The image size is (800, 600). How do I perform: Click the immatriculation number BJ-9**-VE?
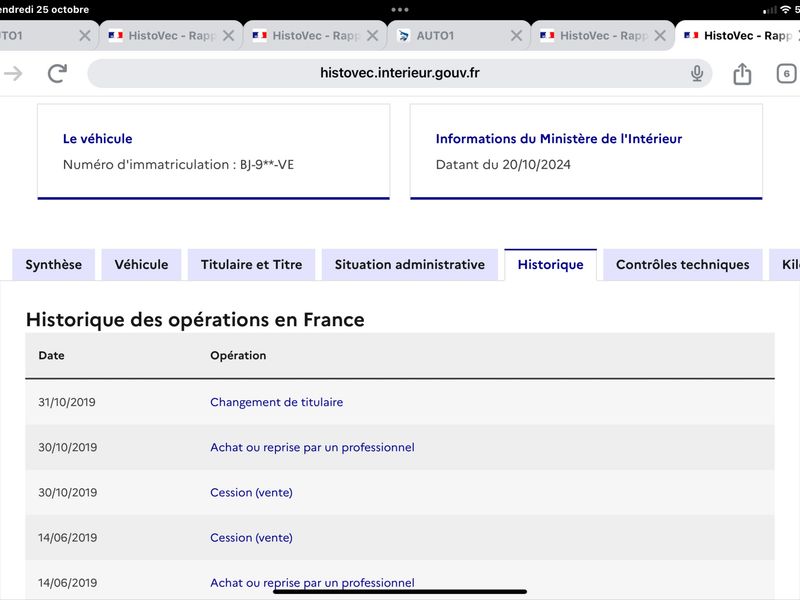267,165
